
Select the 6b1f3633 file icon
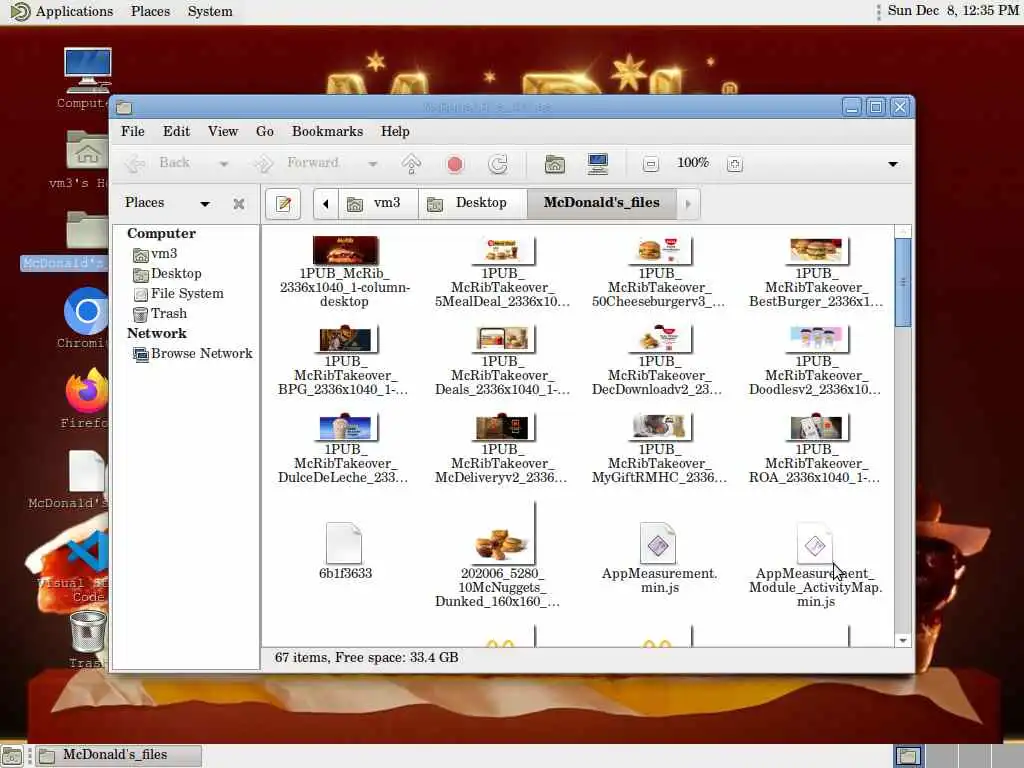pos(344,543)
